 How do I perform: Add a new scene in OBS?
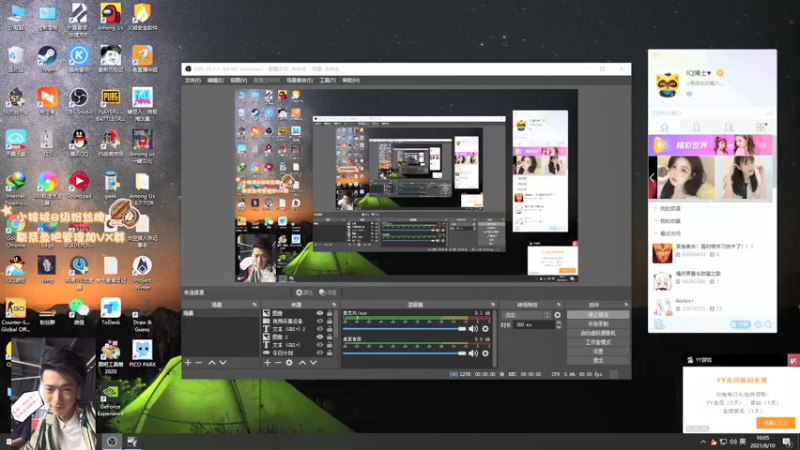[188, 362]
